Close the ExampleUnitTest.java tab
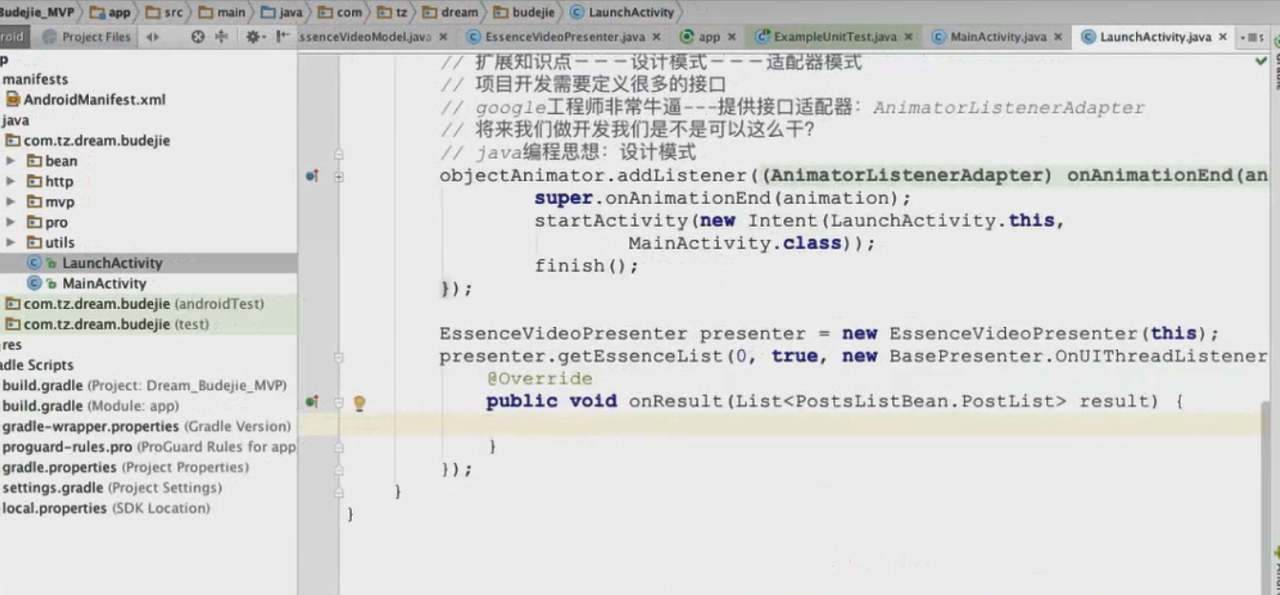 point(908,37)
